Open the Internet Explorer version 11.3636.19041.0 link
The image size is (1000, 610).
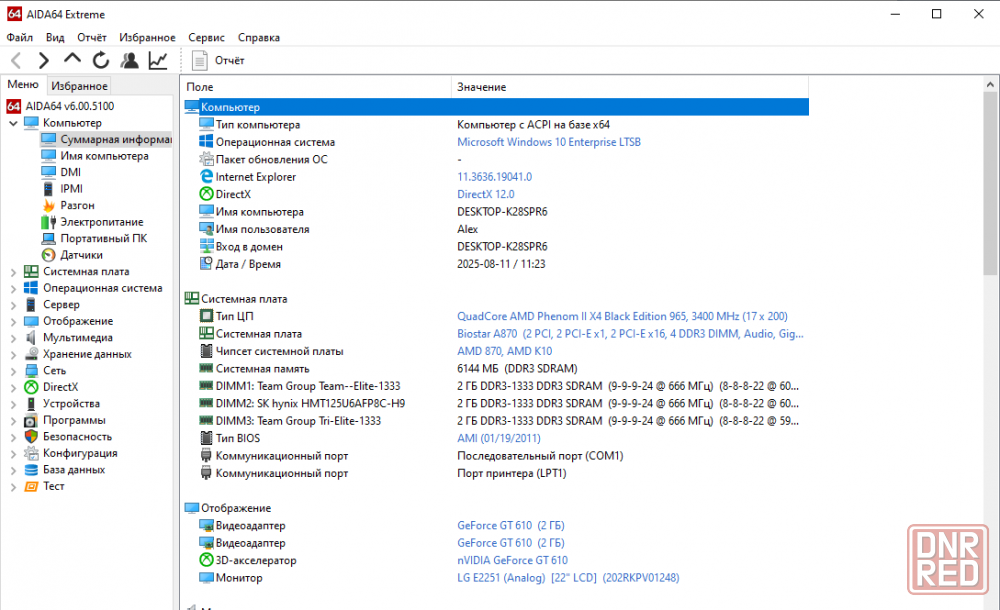[494, 177]
